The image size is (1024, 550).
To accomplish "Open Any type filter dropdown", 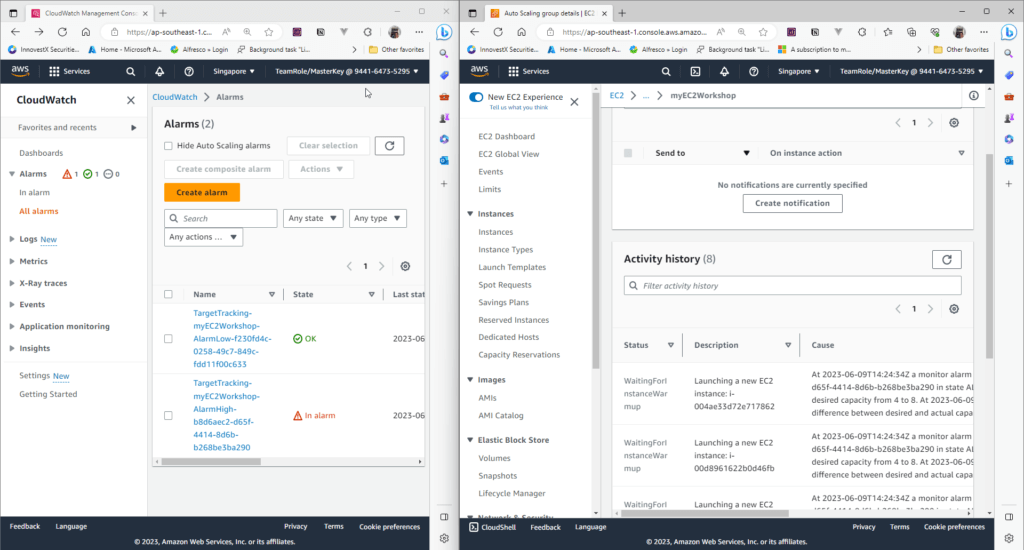I will click(377, 218).
